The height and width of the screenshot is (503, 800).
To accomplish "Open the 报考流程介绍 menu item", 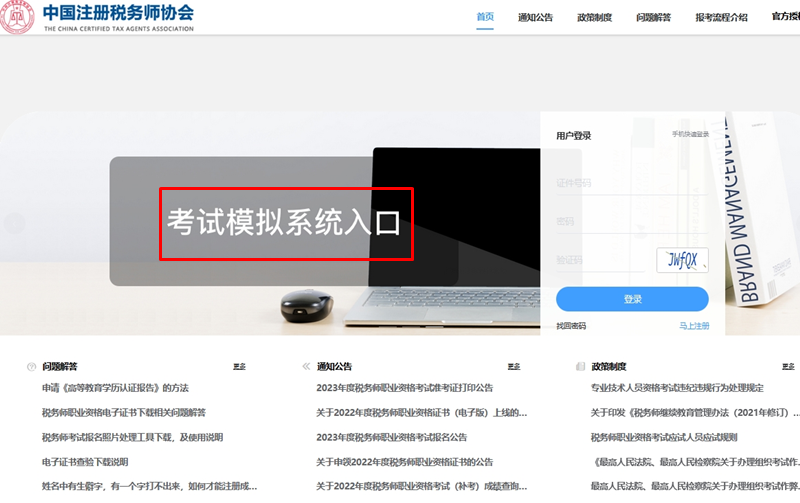I will pyautogui.click(x=721, y=17).
